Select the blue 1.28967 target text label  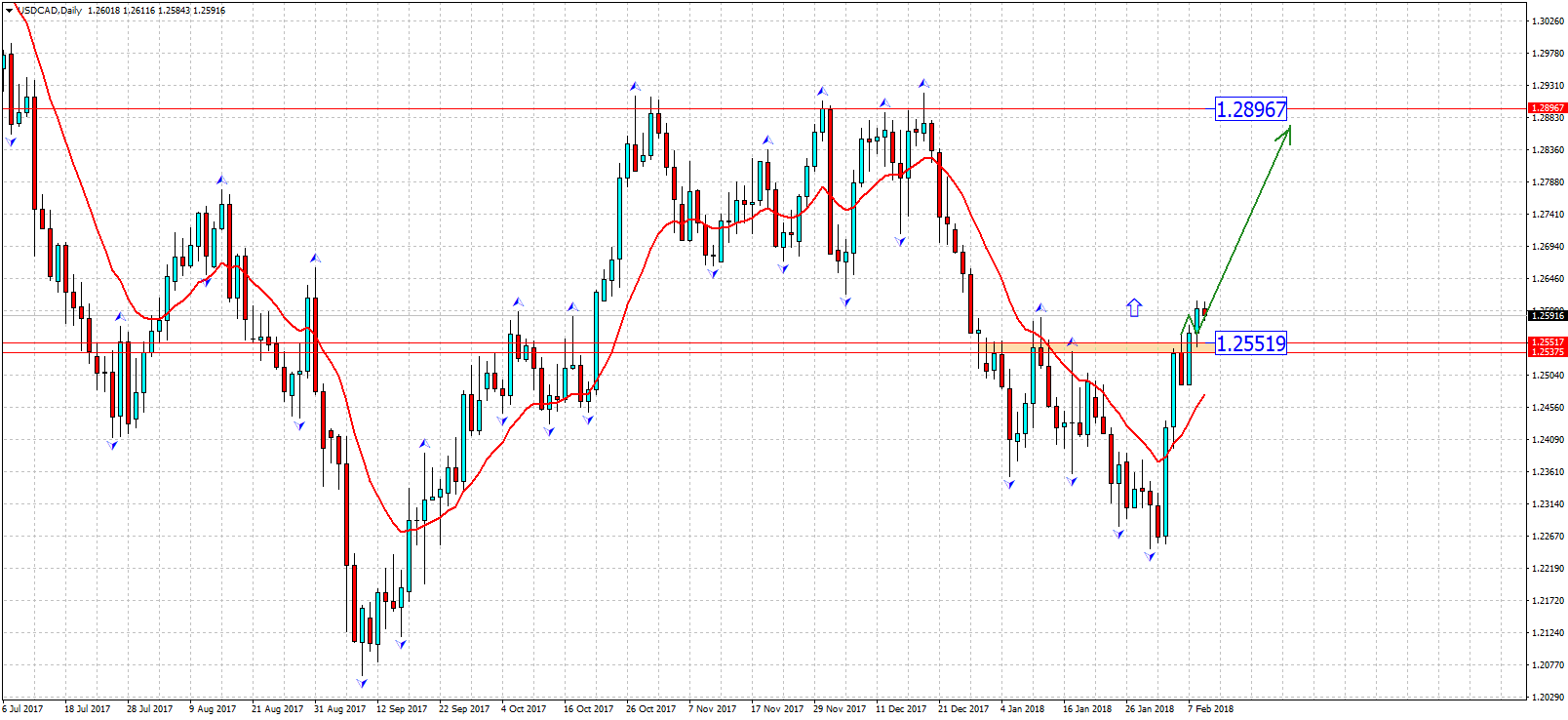1250,109
